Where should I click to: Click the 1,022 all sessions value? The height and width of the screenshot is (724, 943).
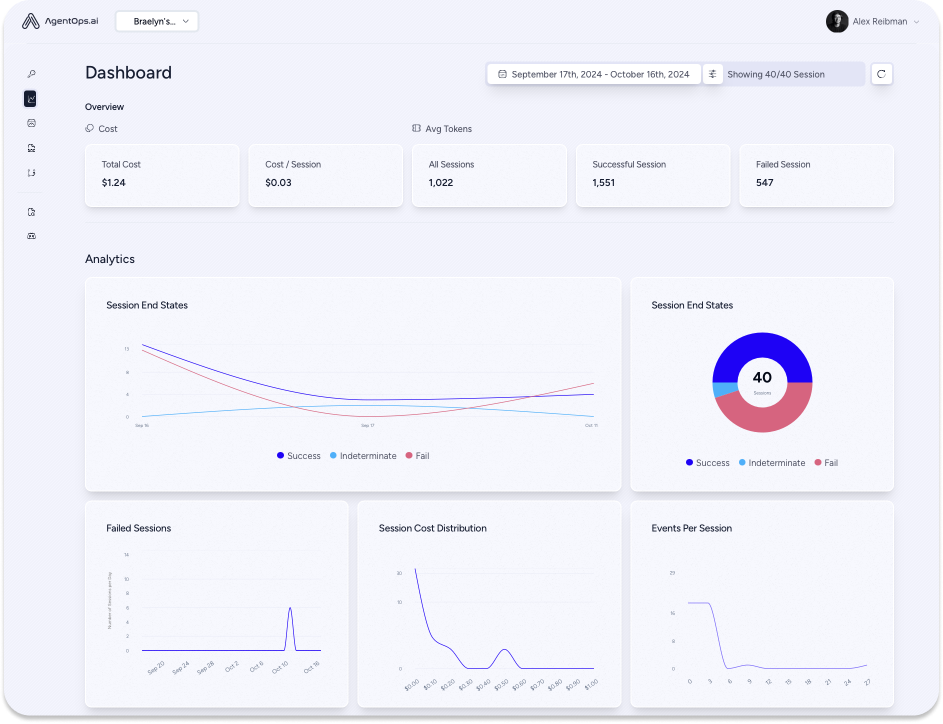(441, 183)
